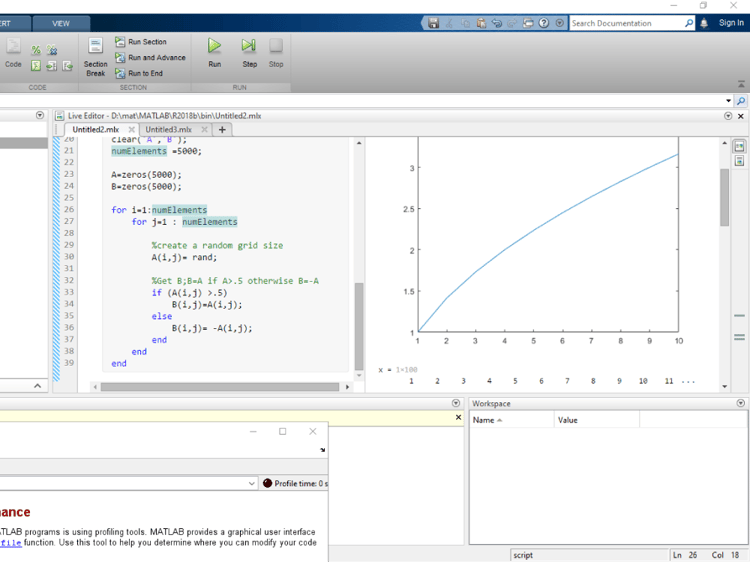Click the output scroll-down arrow
This screenshot has height=562, width=750.
tap(725, 386)
